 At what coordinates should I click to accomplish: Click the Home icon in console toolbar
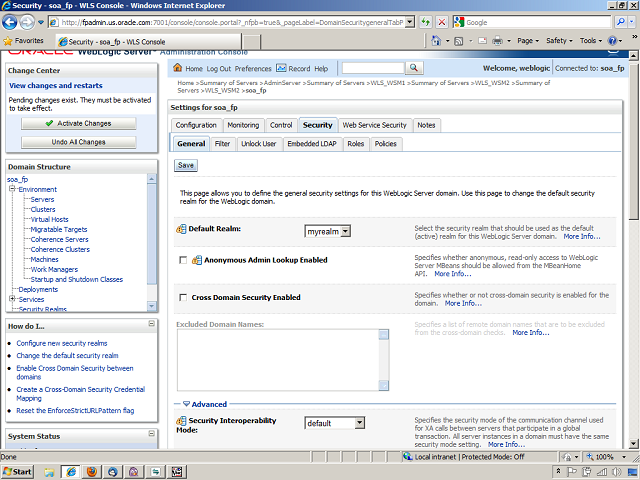tap(179, 68)
